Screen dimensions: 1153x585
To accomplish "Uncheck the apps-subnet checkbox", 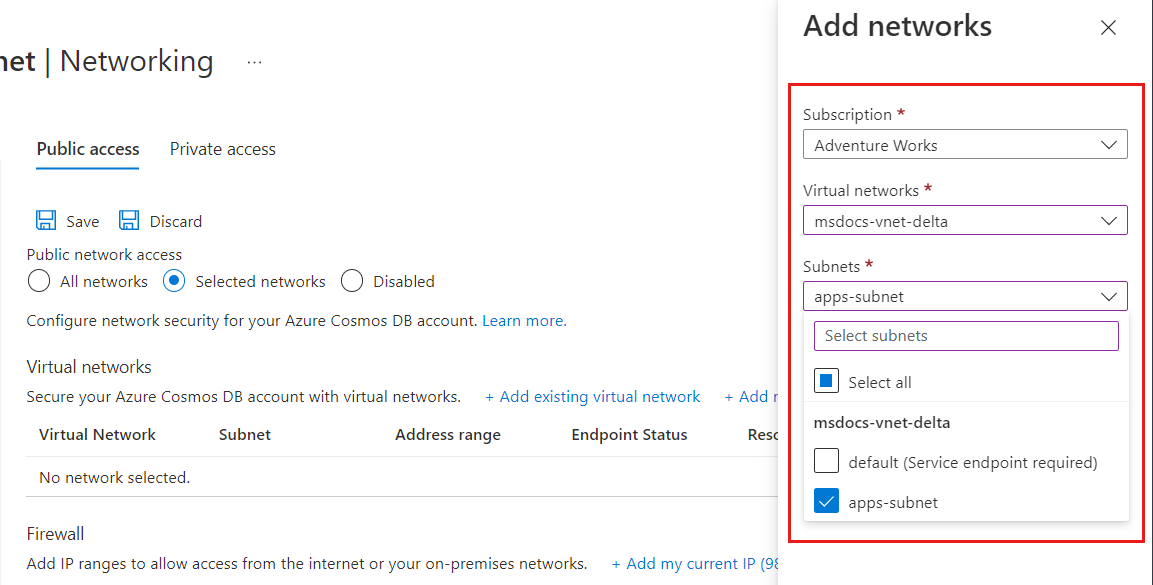I will [825, 501].
